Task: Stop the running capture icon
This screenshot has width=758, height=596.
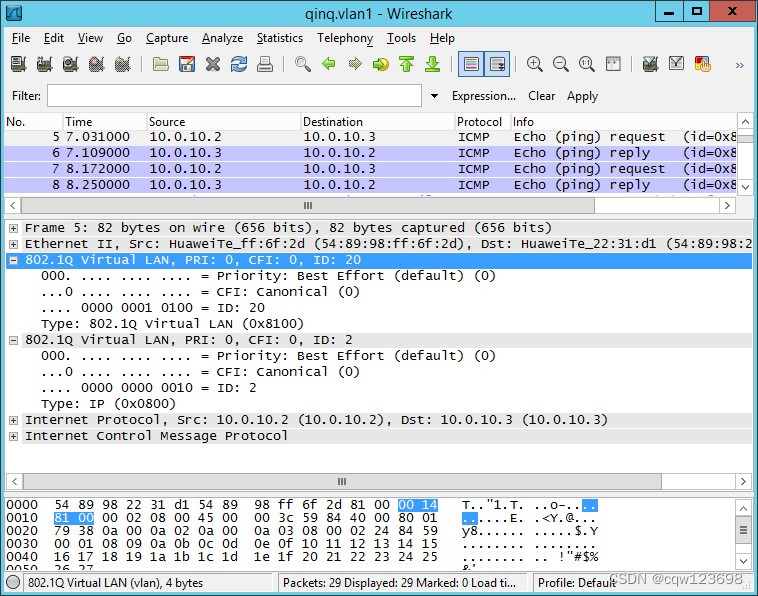Action: (97, 64)
